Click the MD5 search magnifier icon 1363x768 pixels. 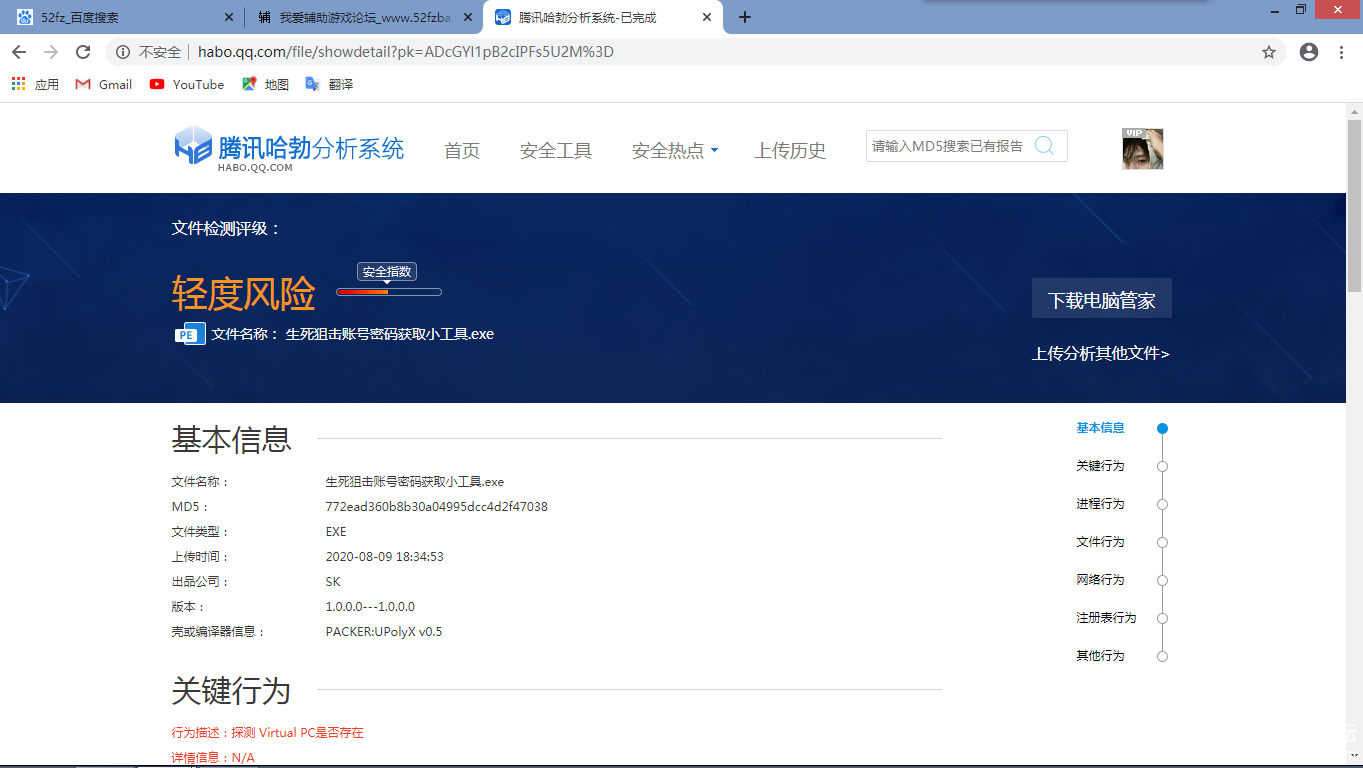[1045, 146]
